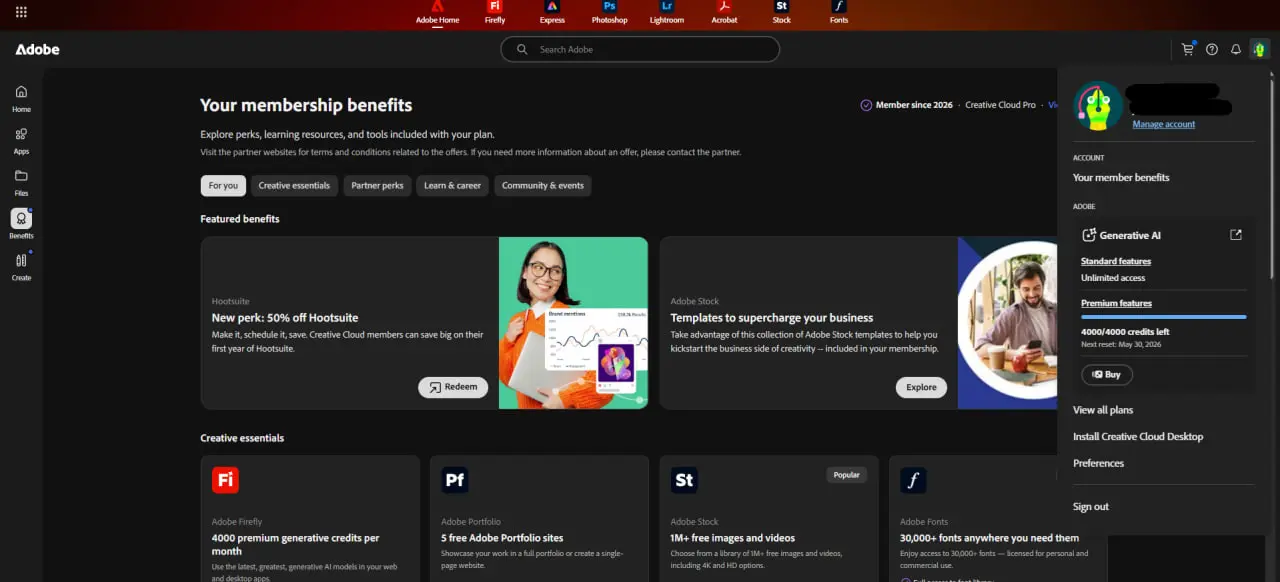This screenshot has width=1280, height=582.
Task: Click Your member benefits menu item
Action: pos(1121,178)
